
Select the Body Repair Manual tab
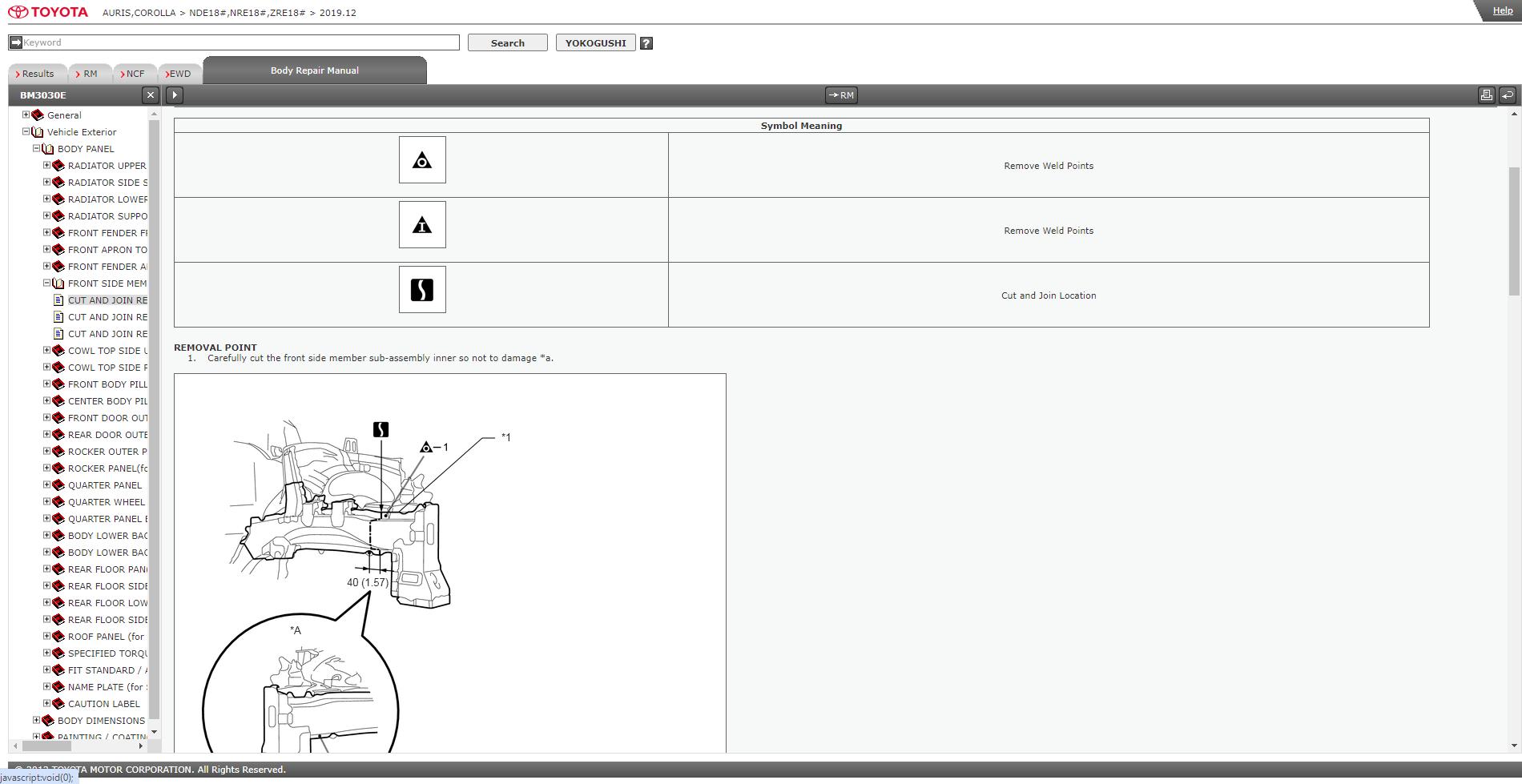tap(315, 70)
